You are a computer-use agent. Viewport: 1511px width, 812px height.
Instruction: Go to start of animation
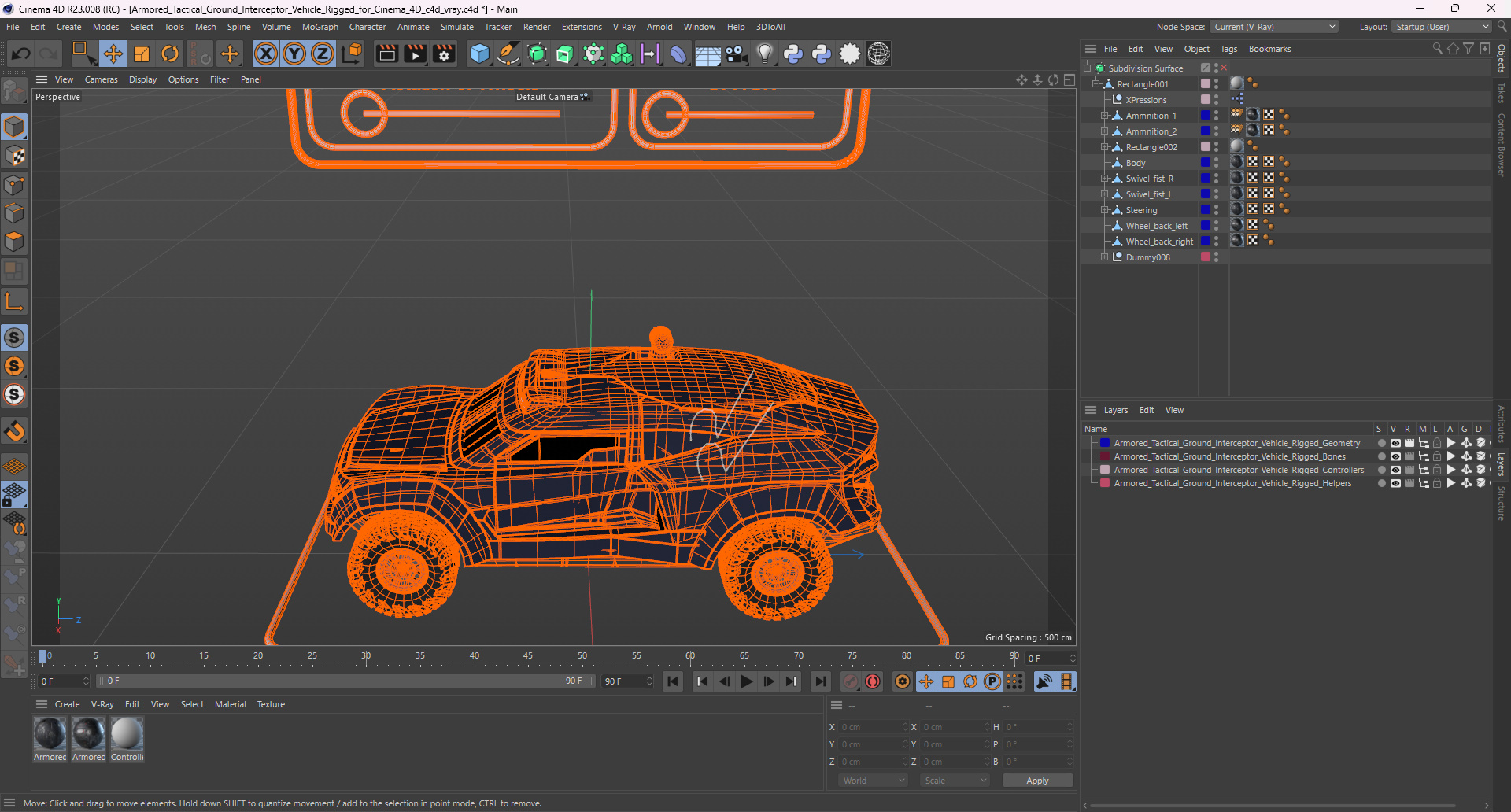(672, 681)
